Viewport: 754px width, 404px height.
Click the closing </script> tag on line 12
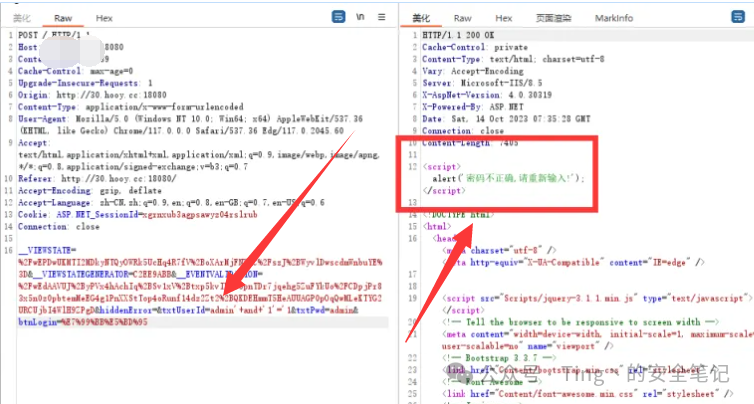click(x=444, y=190)
